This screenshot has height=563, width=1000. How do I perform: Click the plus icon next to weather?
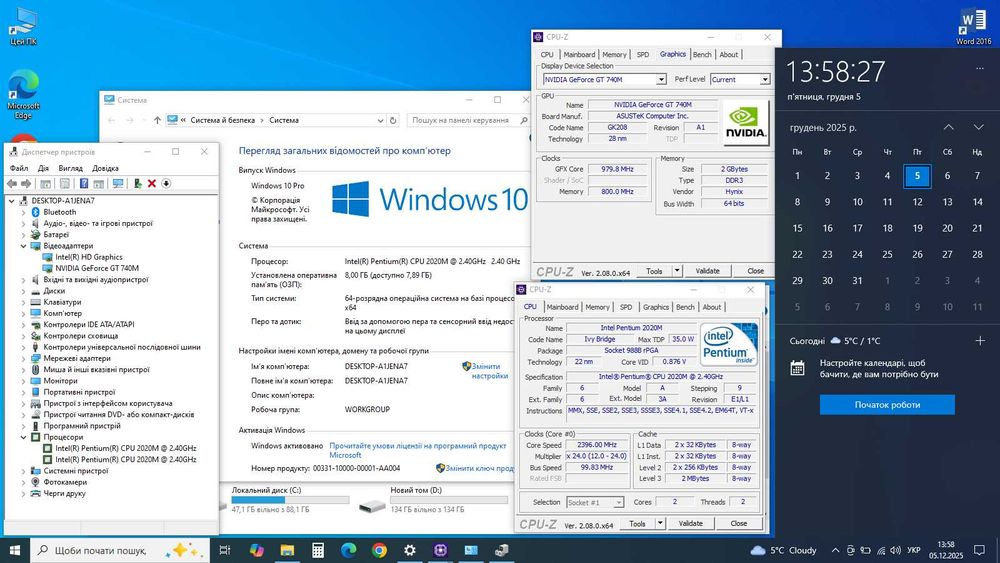tap(980, 340)
